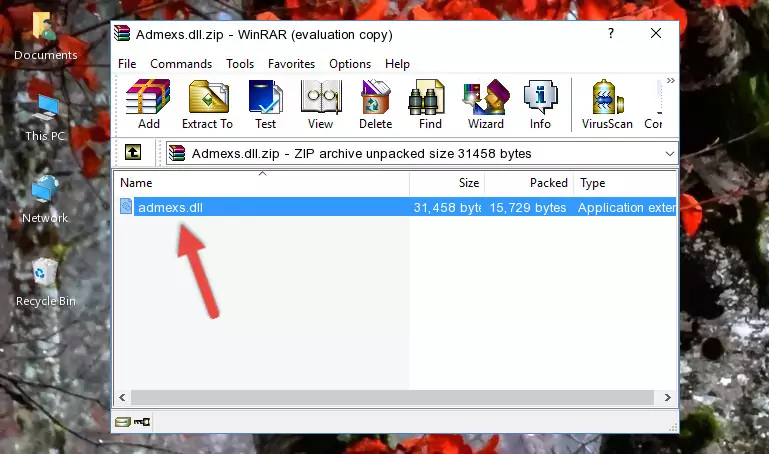Click the horizontal scrollbar left arrow

click(x=123, y=397)
